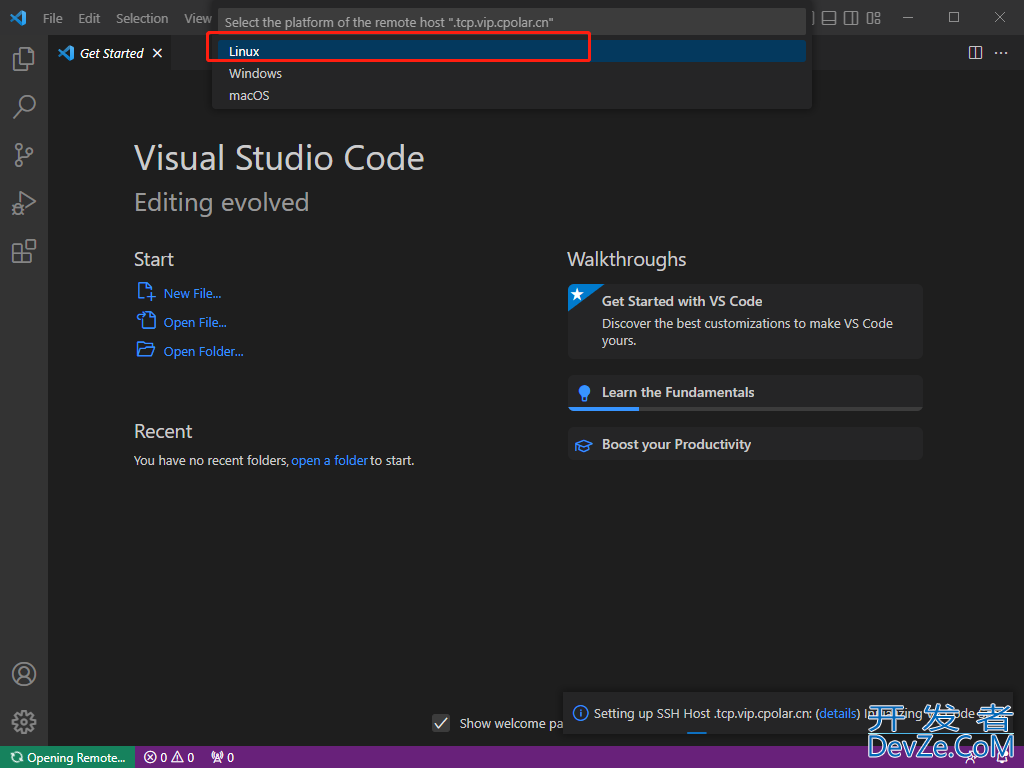The image size is (1024, 768).
Task: Open Learn the Fundamentals walkthrough
Action: click(x=745, y=392)
